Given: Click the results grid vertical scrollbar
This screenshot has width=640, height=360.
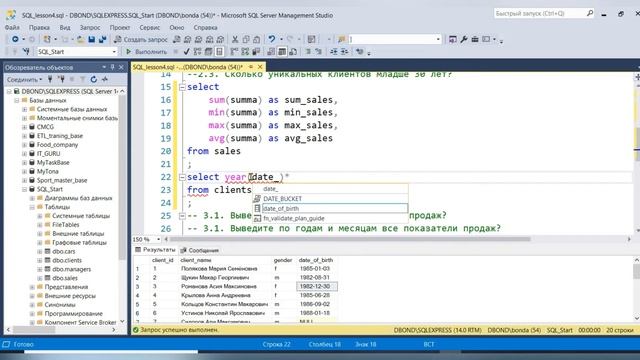Looking at the screenshot, I should tap(636, 271).
